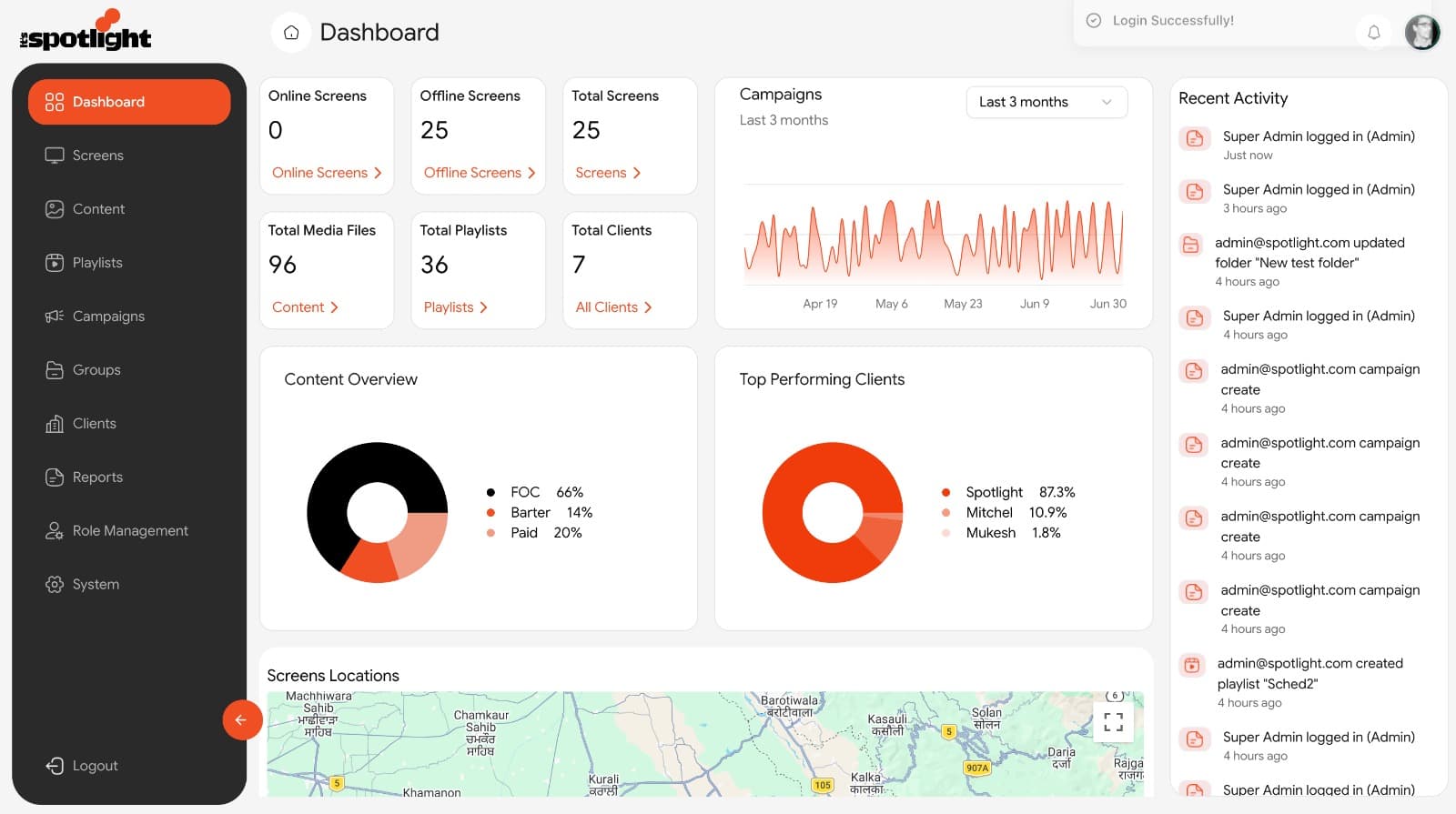The height and width of the screenshot is (814, 1456).
Task: Click the Campaigns megaphone icon in the sidebar
Action: tap(55, 317)
